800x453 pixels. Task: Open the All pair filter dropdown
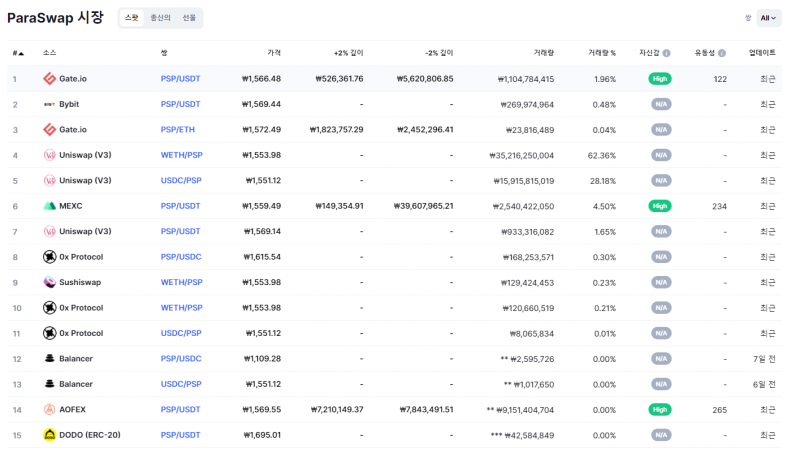[x=768, y=18]
